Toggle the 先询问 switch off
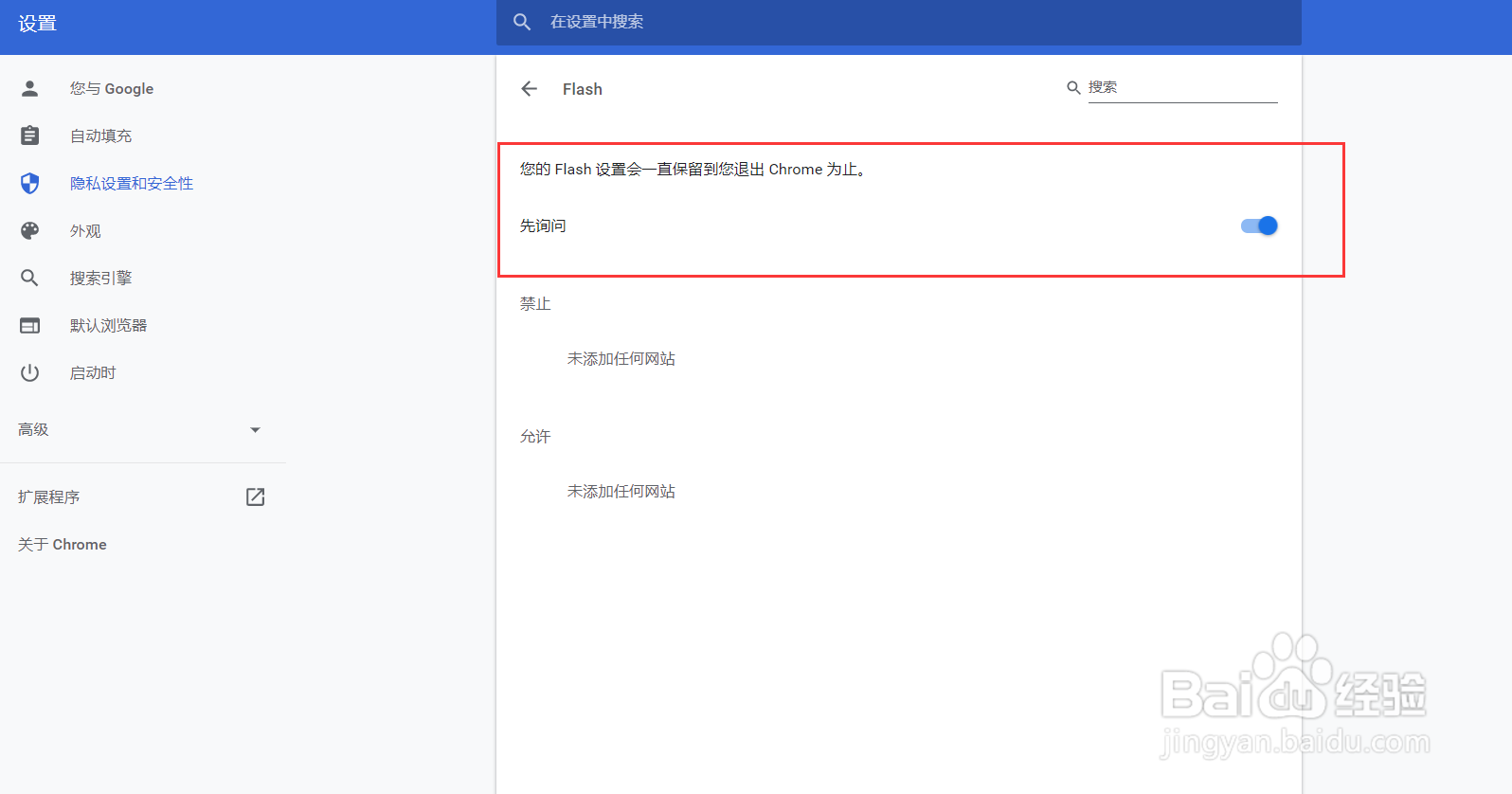The width and height of the screenshot is (1512, 794). 1259,226
